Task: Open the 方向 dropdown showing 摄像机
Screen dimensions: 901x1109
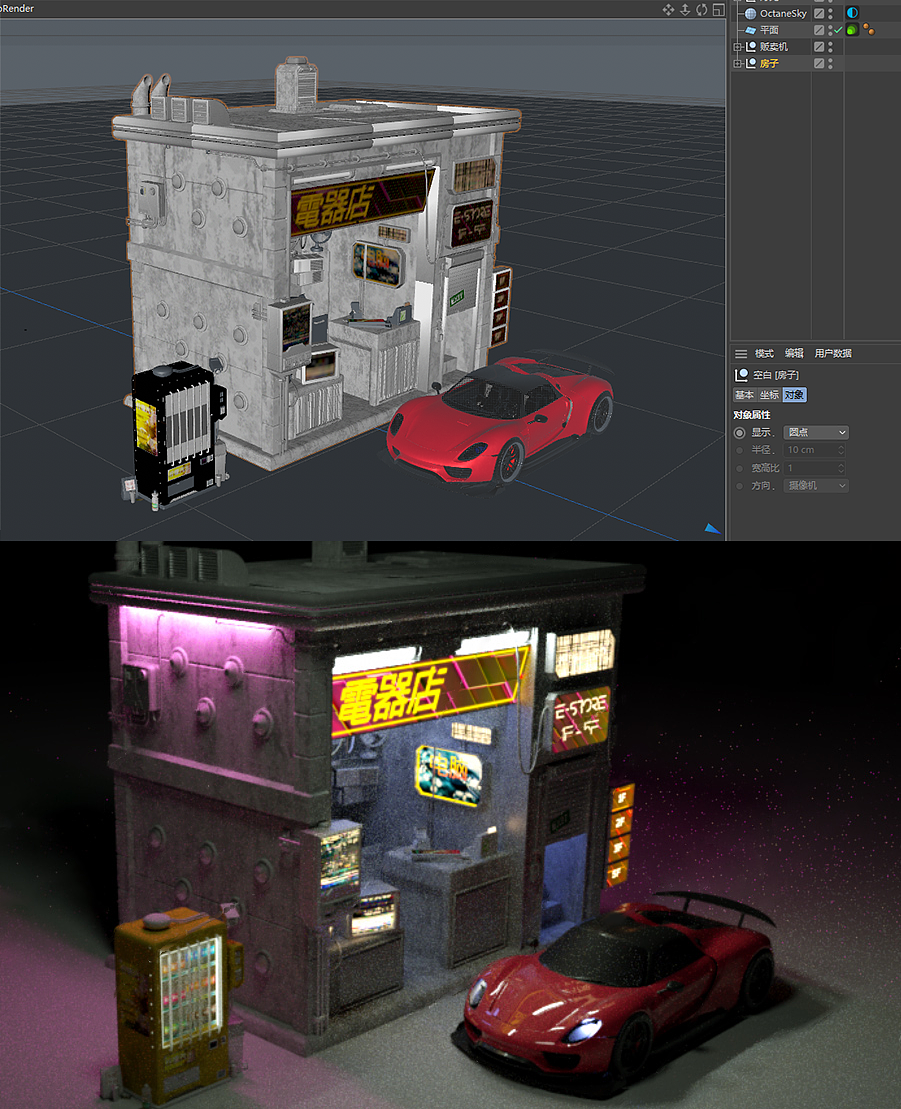Action: 816,486
